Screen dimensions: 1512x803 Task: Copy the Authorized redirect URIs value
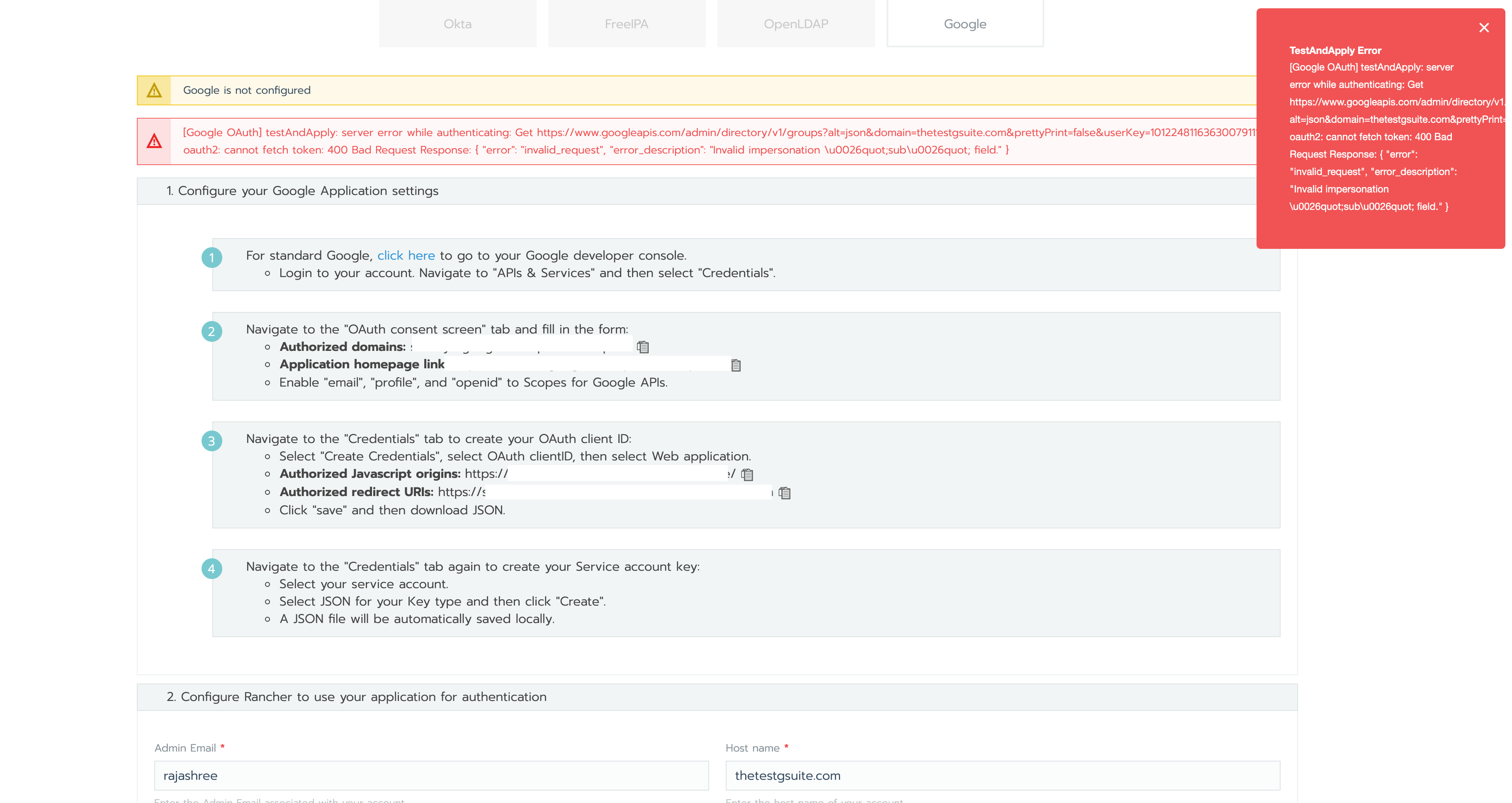tap(785, 492)
